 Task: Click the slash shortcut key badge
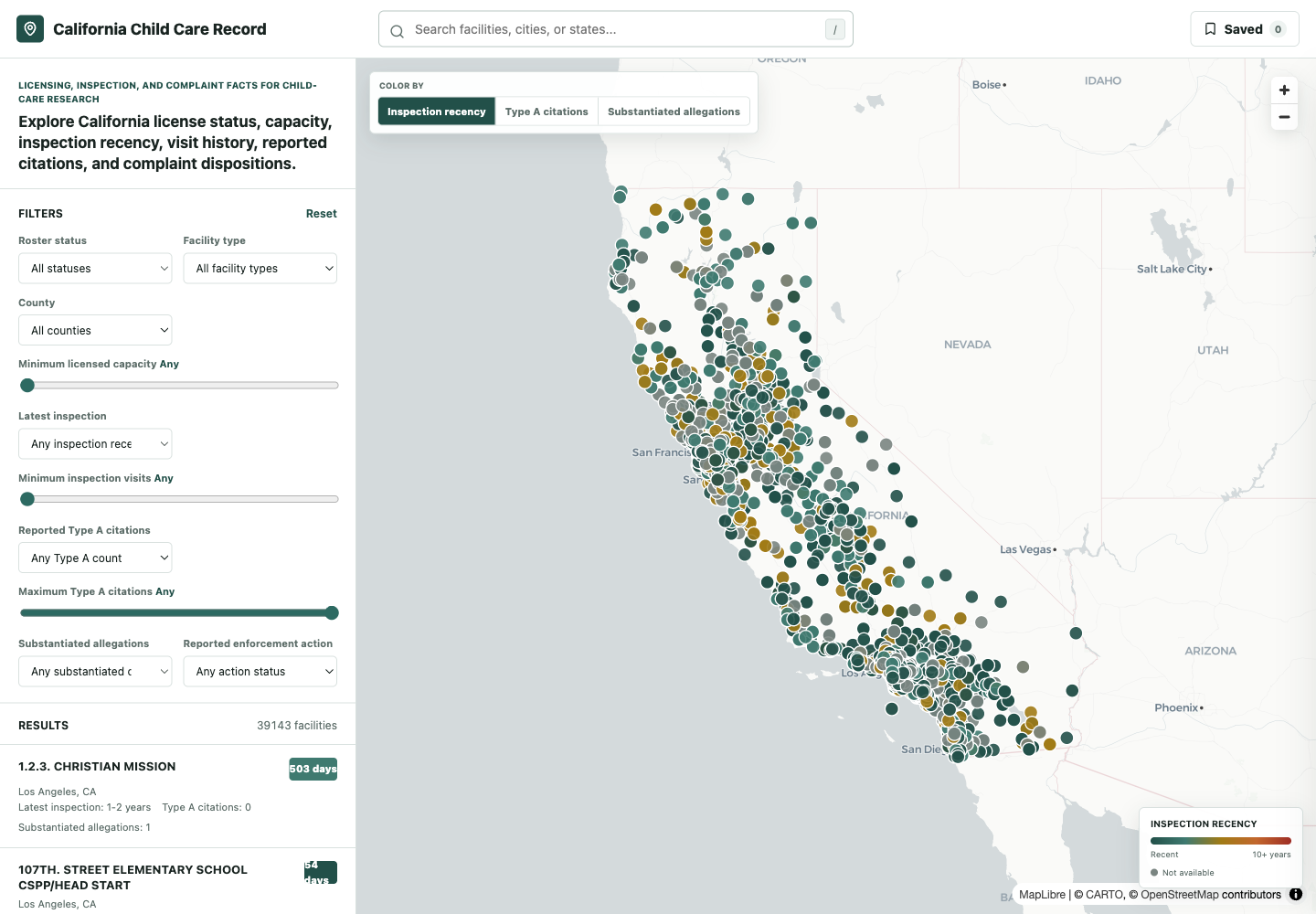tap(834, 29)
